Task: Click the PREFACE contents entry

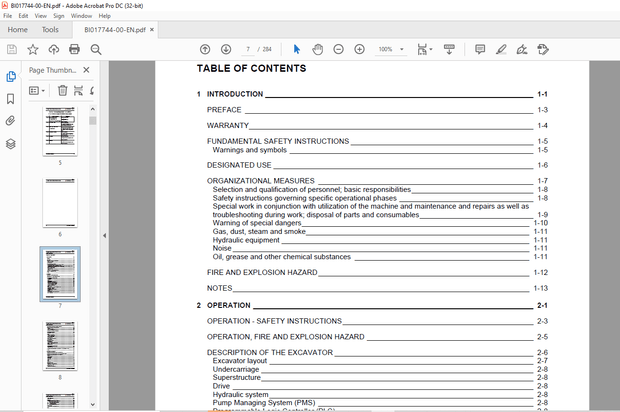Action: tap(377, 110)
